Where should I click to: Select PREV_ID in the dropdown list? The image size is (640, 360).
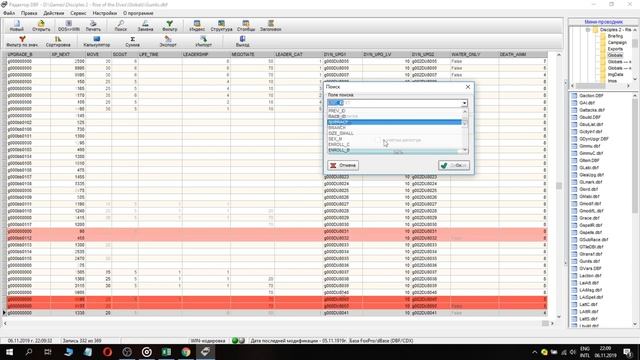coord(394,111)
